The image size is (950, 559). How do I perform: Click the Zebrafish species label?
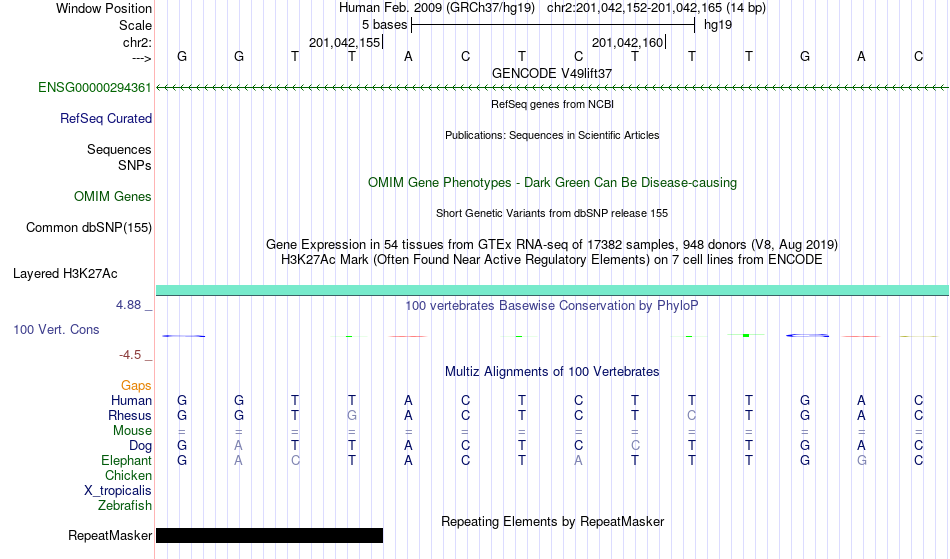click(x=125, y=506)
